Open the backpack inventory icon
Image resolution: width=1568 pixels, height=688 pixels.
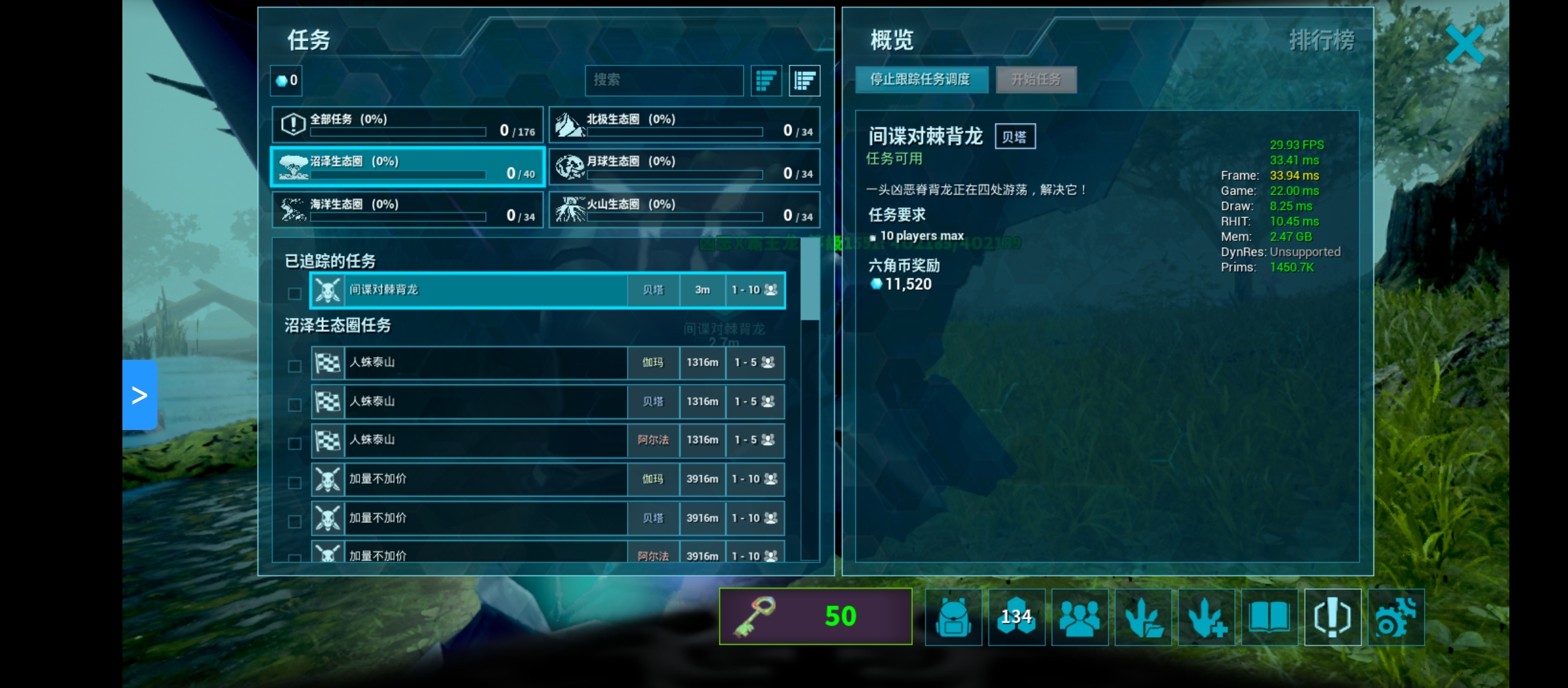coord(953,617)
